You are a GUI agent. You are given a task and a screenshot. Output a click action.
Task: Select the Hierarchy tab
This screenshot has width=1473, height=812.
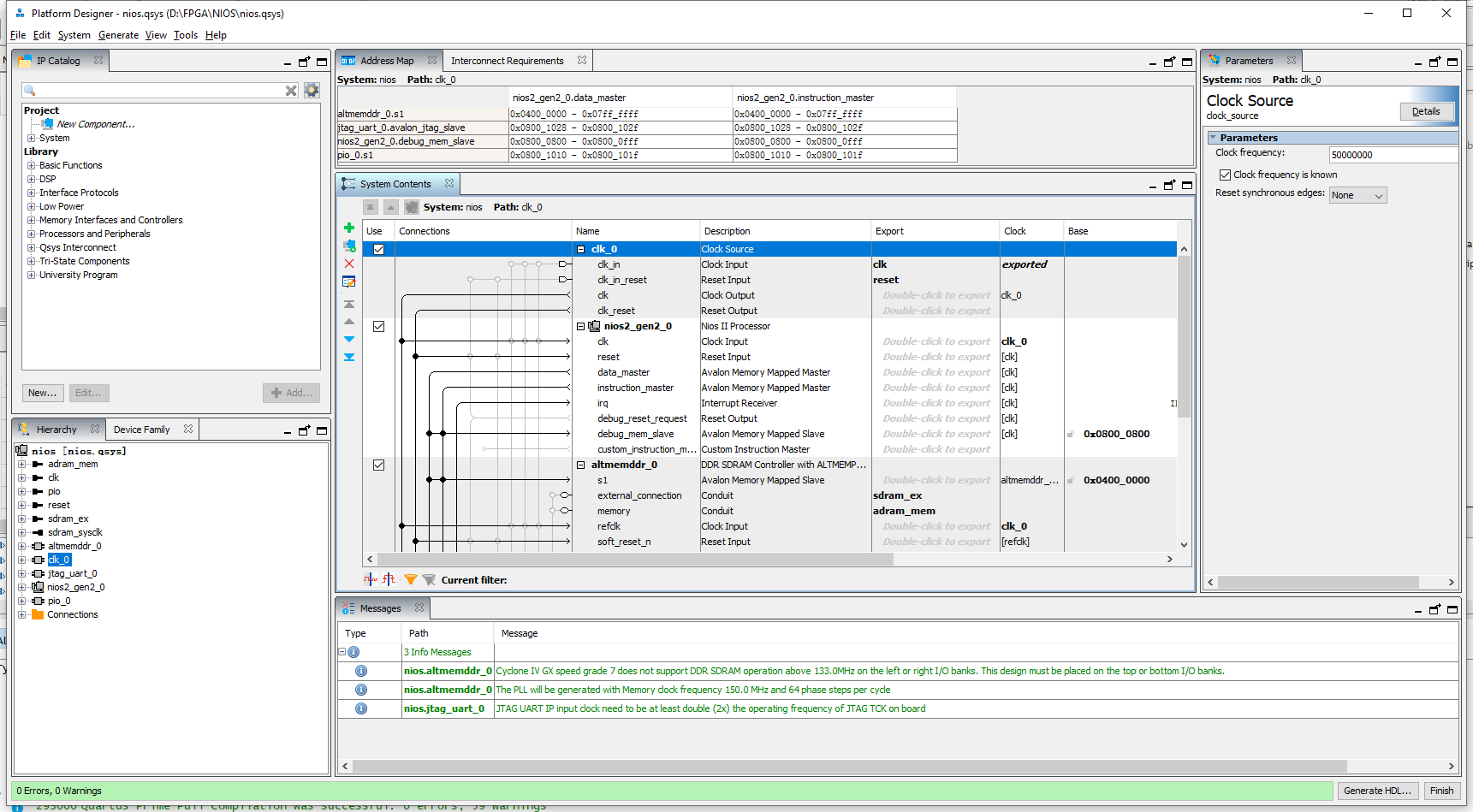pyautogui.click(x=56, y=430)
